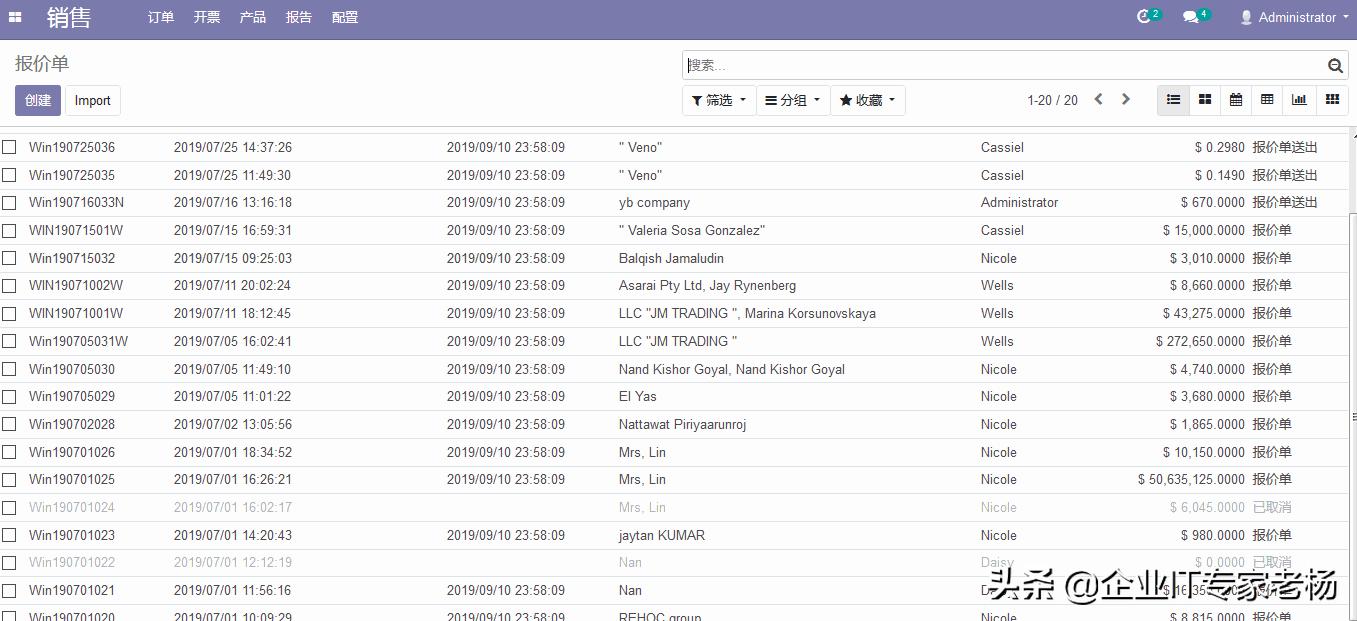Viewport: 1357px width, 621px height.
Task: Check the checkbox for Win190725036
Action: (x=9, y=147)
